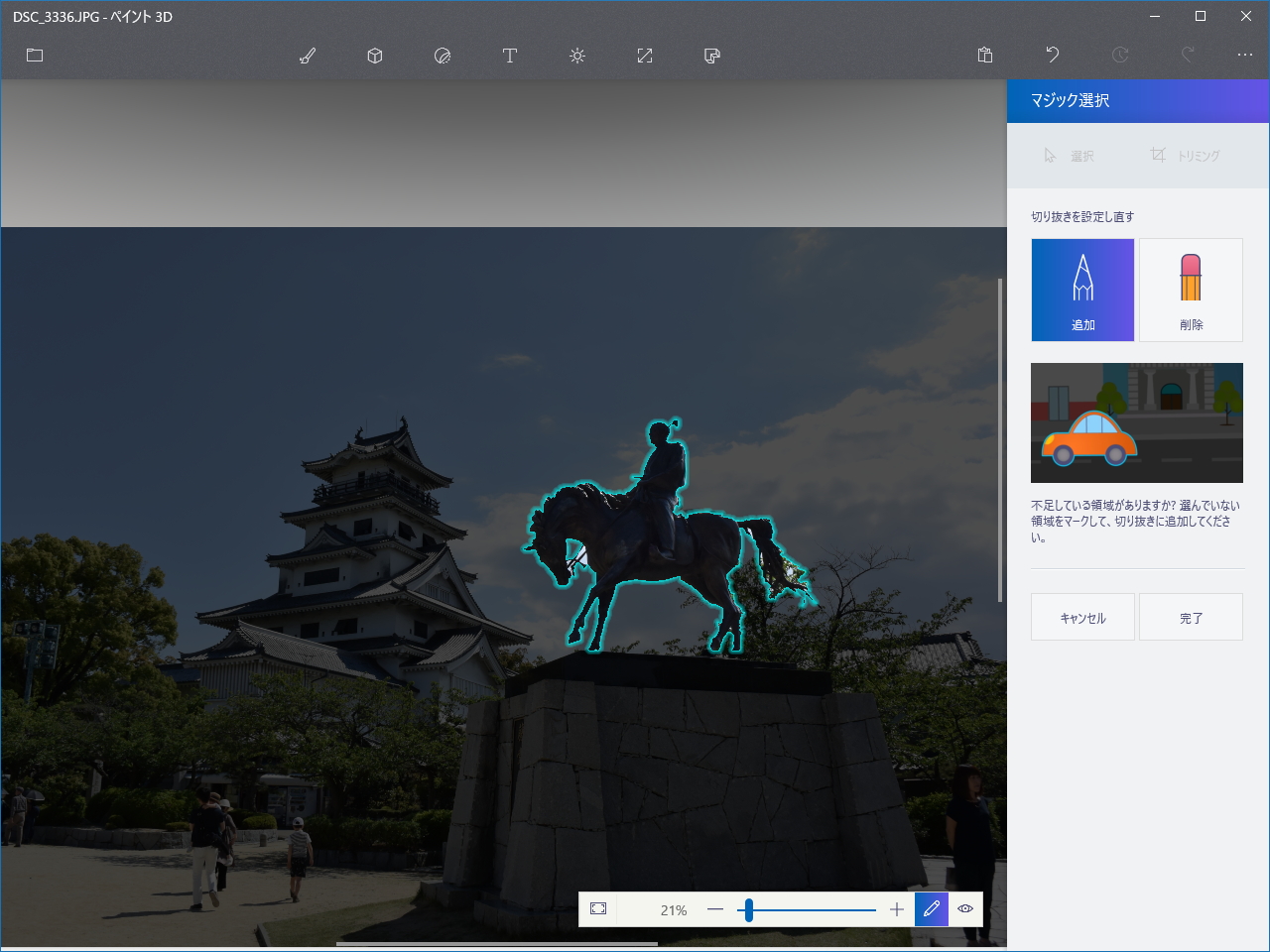1270x952 pixels.
Task: Zoom in with the plus icon
Action: click(897, 909)
